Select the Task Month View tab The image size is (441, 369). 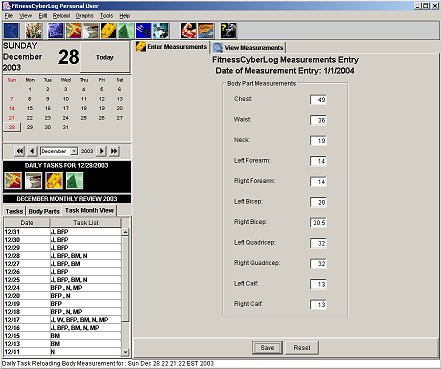pyautogui.click(x=89, y=210)
